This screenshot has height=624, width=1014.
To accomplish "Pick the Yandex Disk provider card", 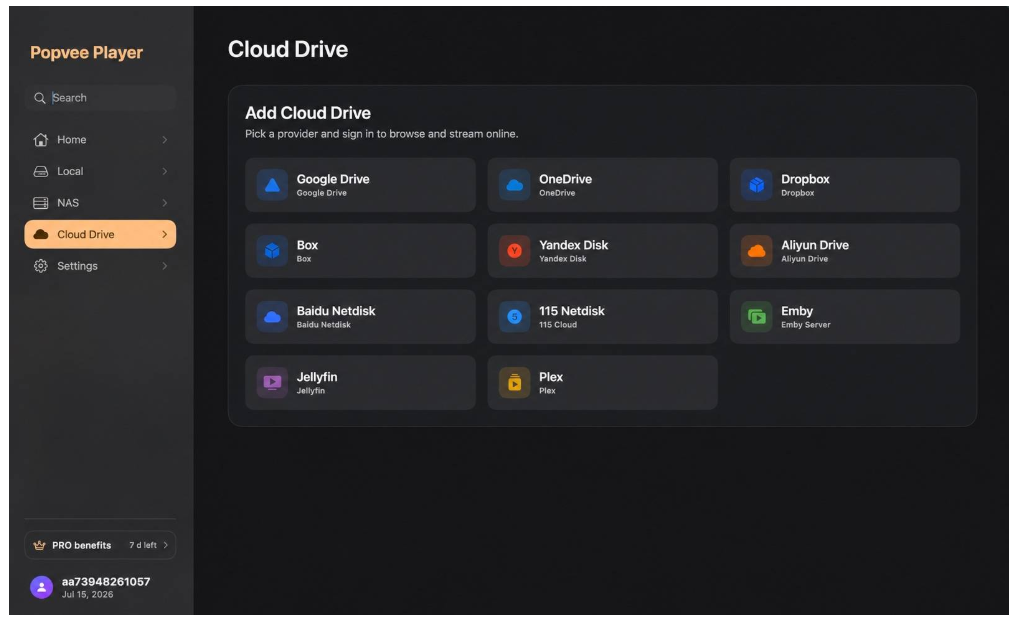I will coord(602,251).
